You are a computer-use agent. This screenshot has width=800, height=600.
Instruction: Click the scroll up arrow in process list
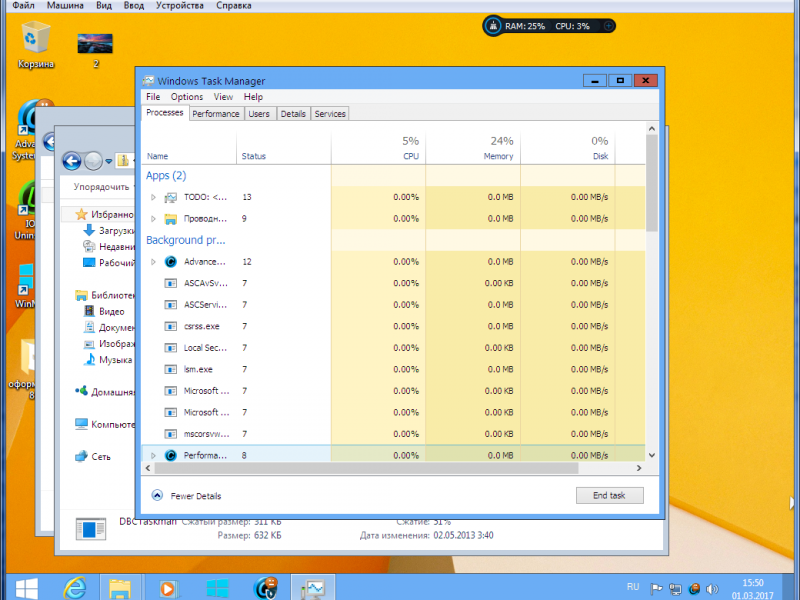(x=652, y=129)
